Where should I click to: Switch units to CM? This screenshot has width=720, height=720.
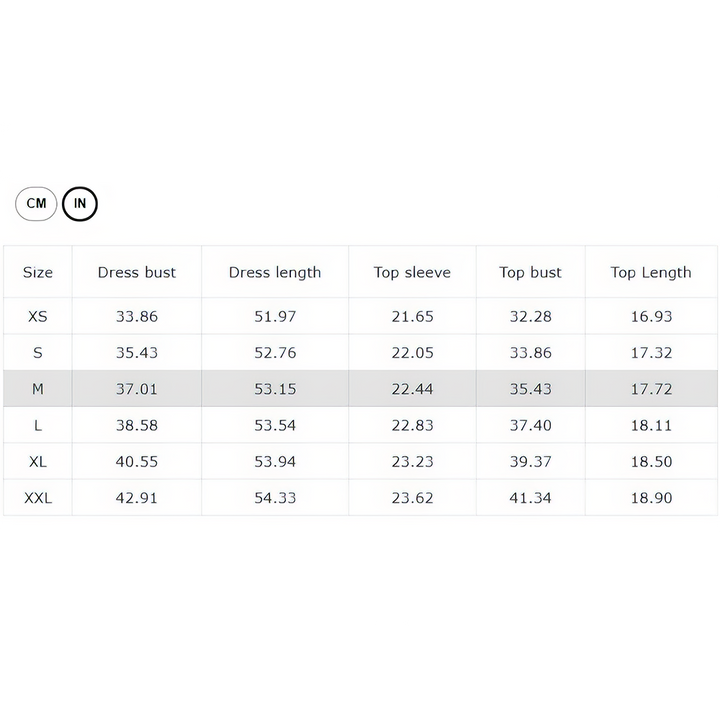(x=37, y=204)
